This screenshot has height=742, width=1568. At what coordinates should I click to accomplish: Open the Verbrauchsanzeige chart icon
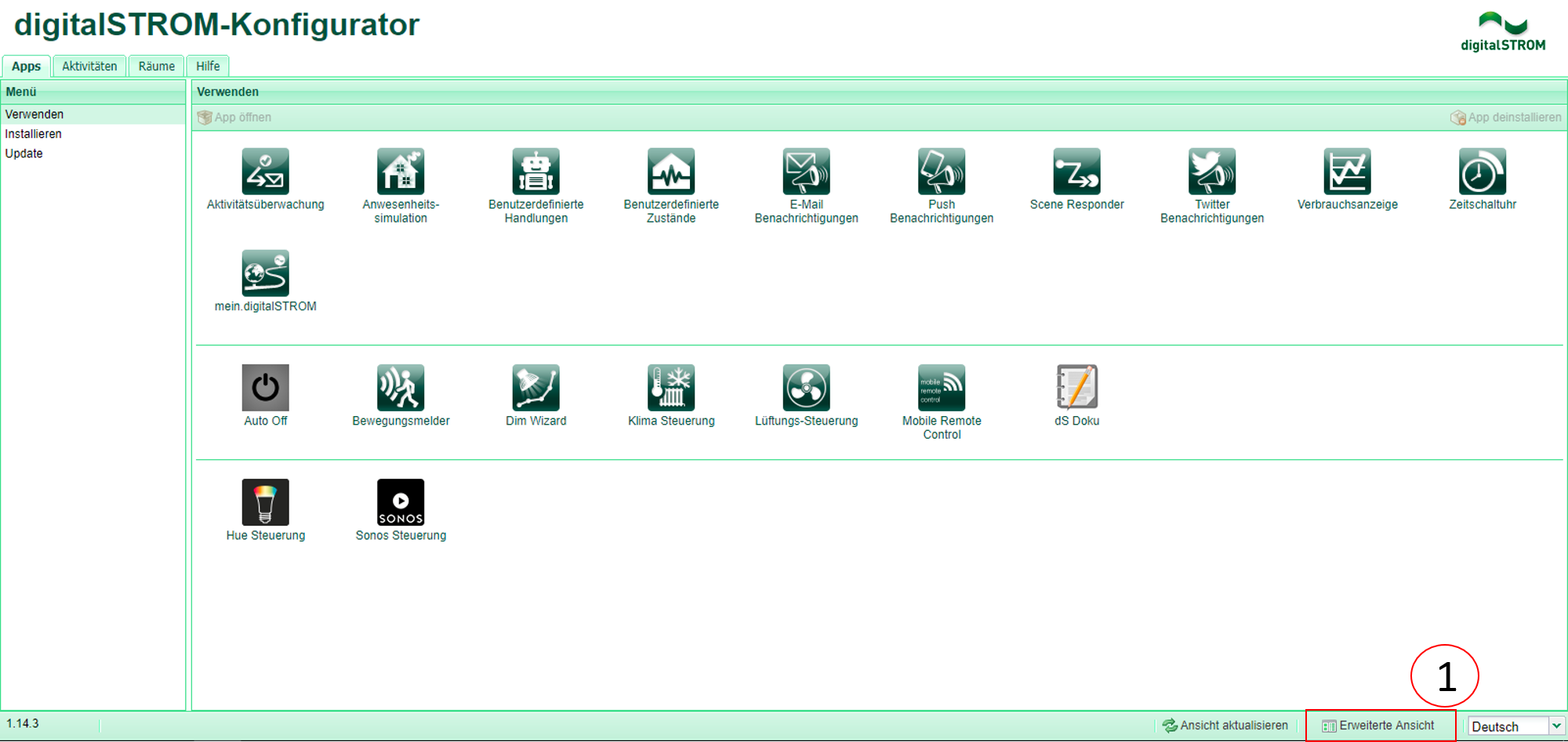(x=1347, y=171)
